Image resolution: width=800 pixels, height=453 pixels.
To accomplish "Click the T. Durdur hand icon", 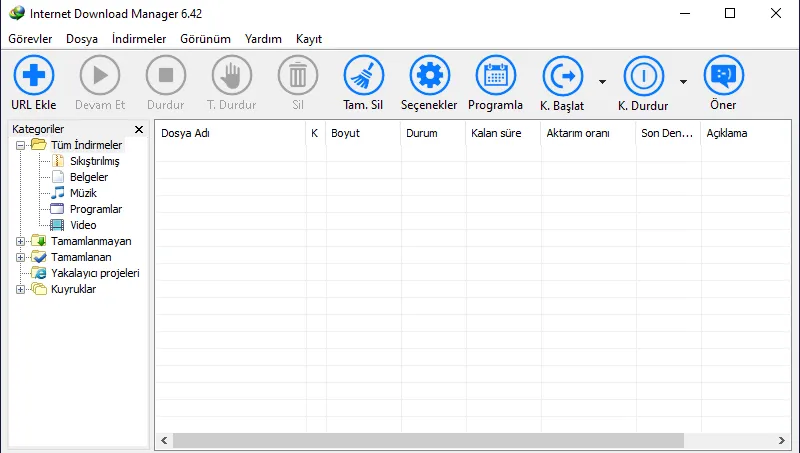I will click(232, 76).
